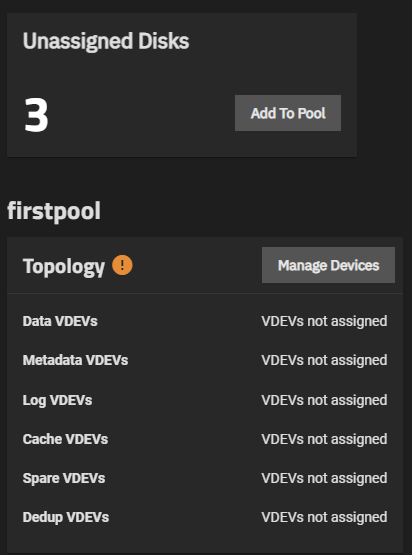Select the Unassigned Disks heading
This screenshot has height=555, width=412.
pos(106,41)
